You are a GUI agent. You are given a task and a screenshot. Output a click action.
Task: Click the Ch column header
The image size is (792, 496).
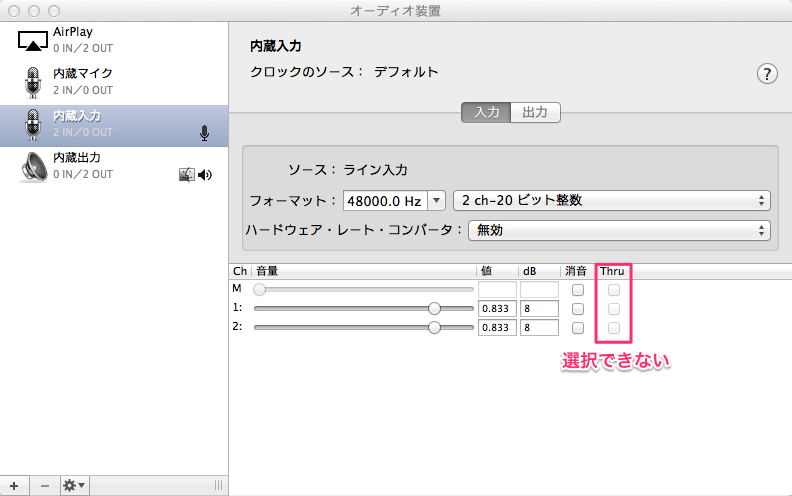pos(239,271)
